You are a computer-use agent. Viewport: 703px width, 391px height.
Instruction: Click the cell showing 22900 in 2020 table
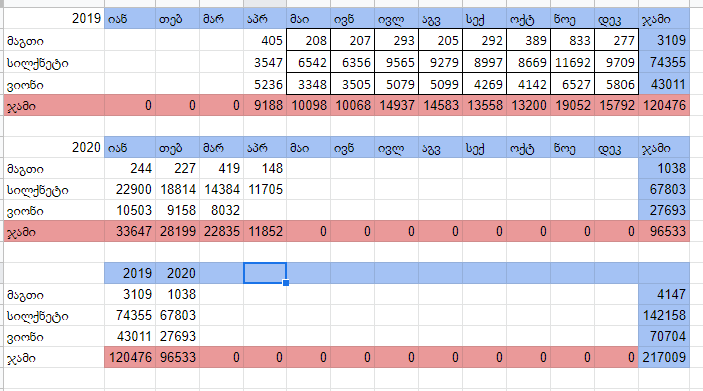pos(130,189)
